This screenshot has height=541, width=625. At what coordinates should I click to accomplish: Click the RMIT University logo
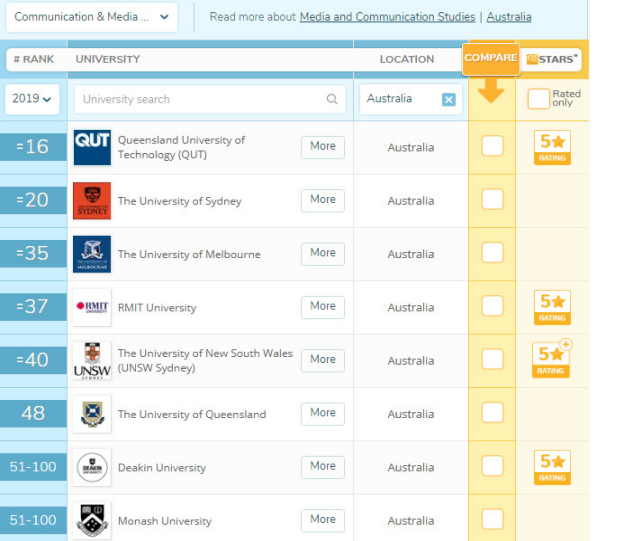click(x=92, y=307)
